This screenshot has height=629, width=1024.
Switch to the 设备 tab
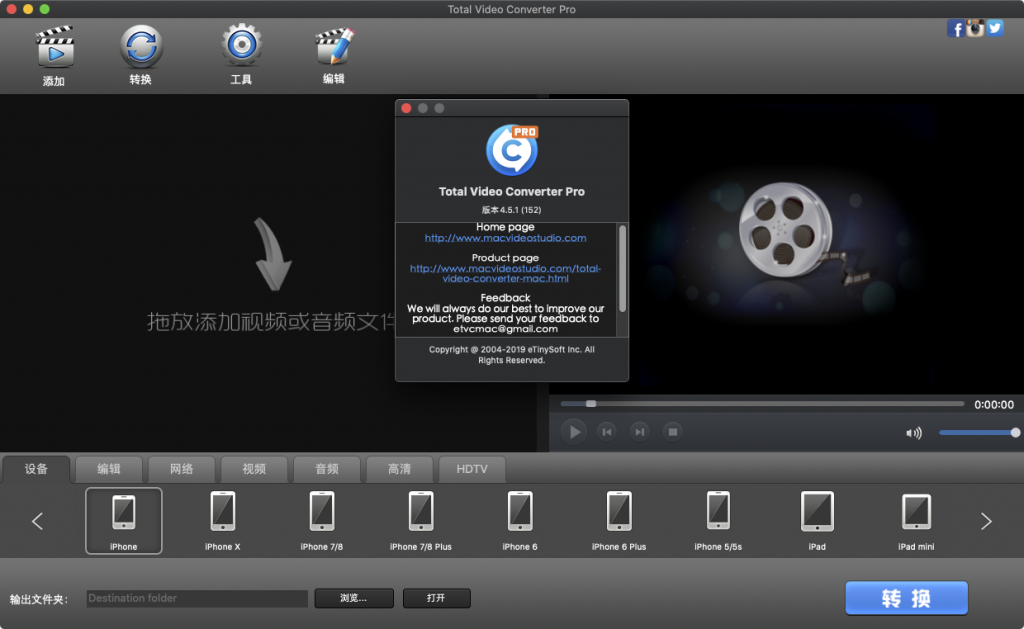coord(36,469)
